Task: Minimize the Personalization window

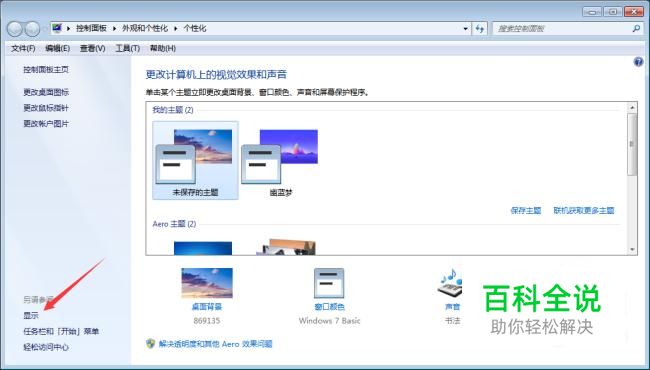Action: pyautogui.click(x=592, y=12)
